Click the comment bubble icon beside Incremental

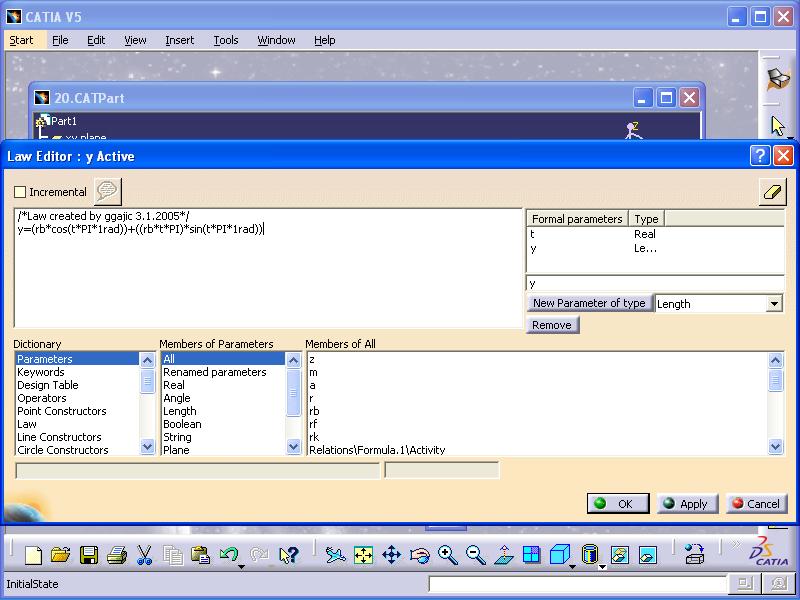(x=107, y=191)
